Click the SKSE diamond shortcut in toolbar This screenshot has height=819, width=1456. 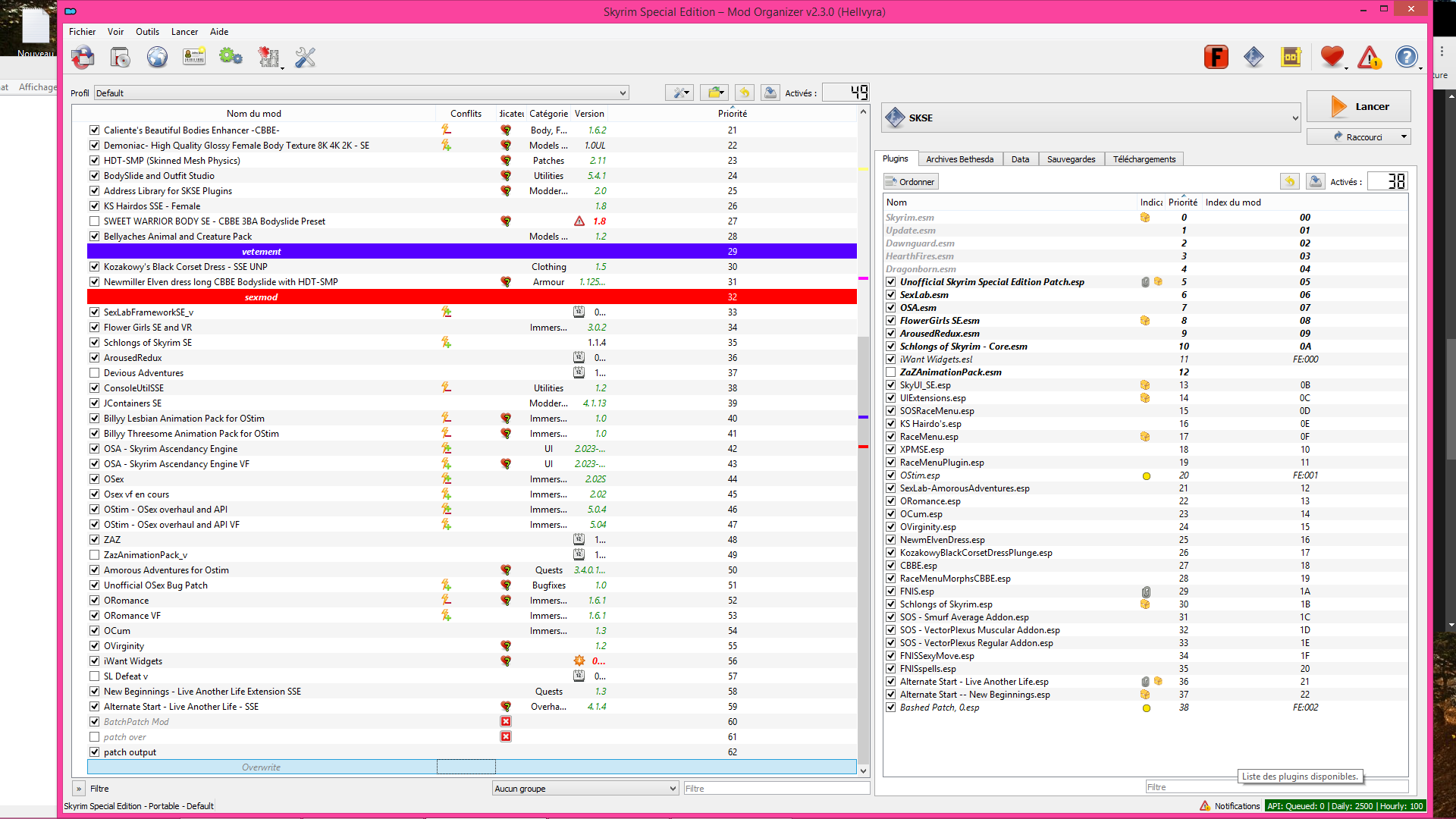(1254, 57)
